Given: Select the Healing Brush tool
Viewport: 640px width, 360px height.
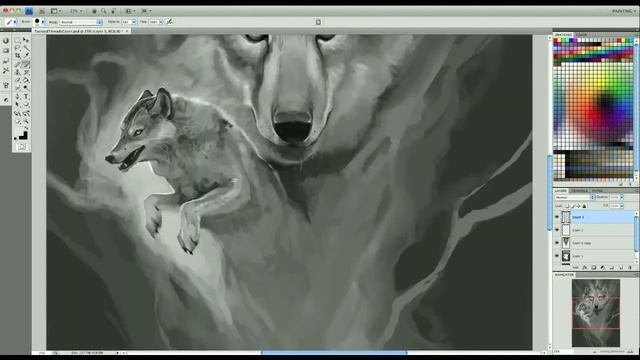Looking at the screenshot, I should (x=18, y=64).
